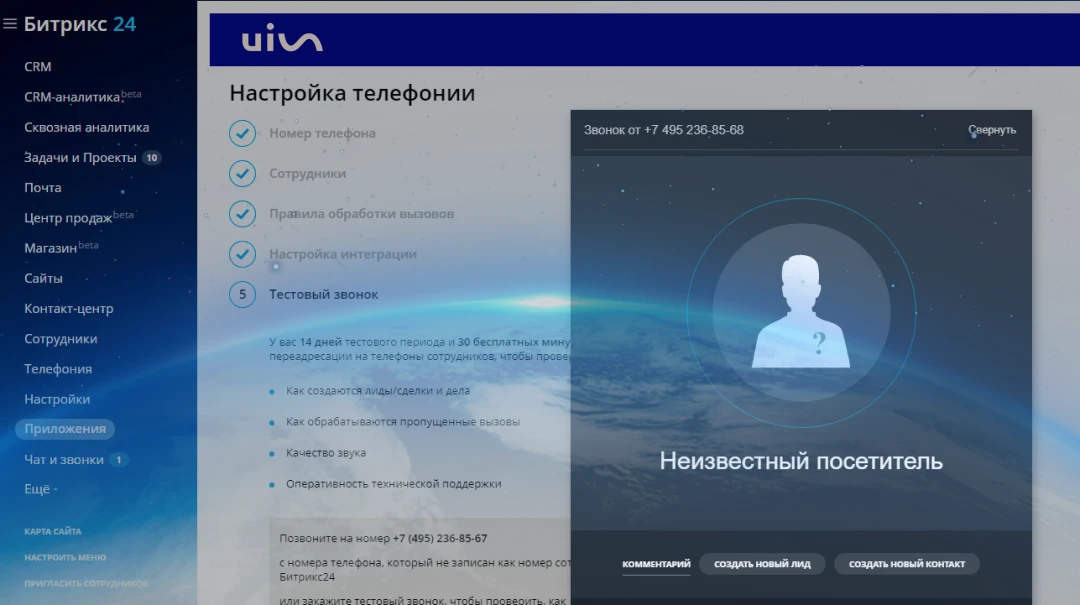Click bullet Качество звука
The image size is (1080, 605).
coord(326,453)
